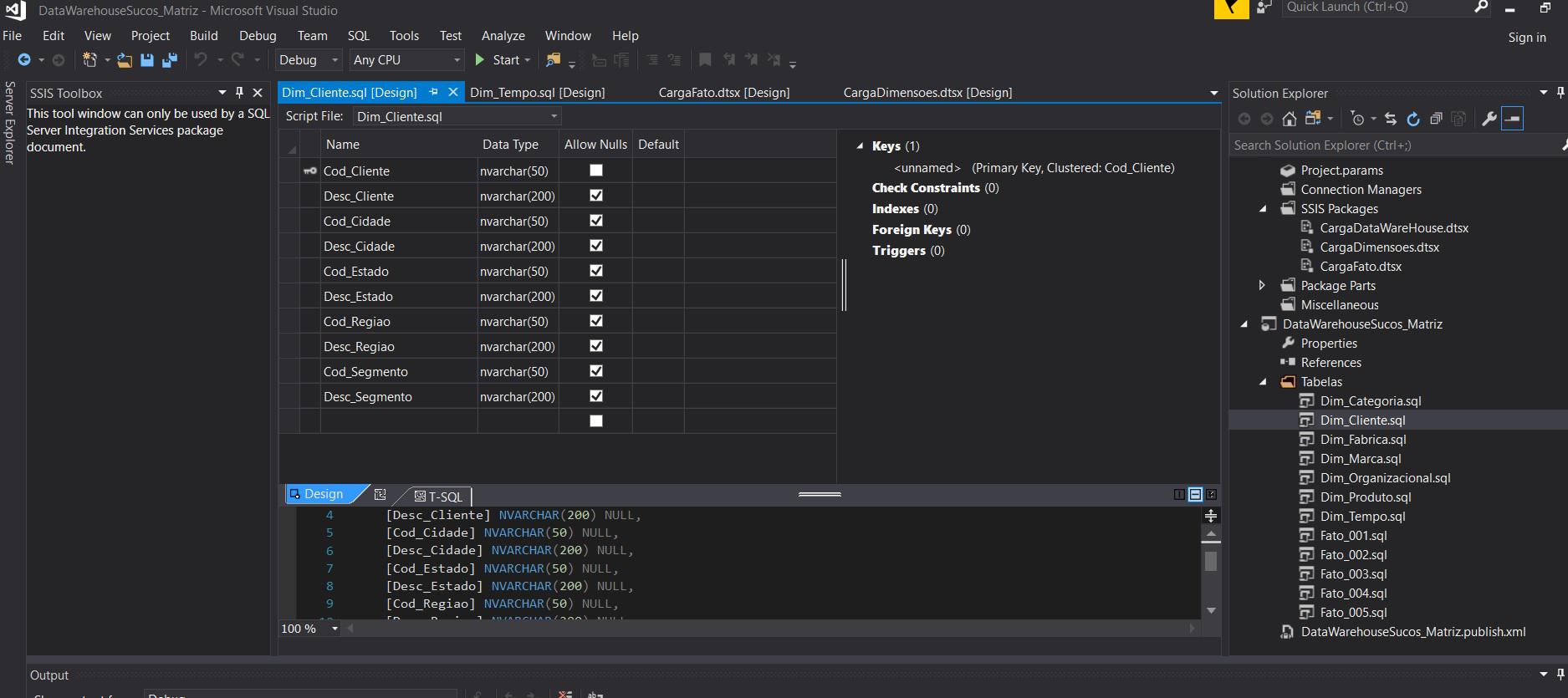
Task: Click the Save All toolbar icon
Action: coord(170,60)
